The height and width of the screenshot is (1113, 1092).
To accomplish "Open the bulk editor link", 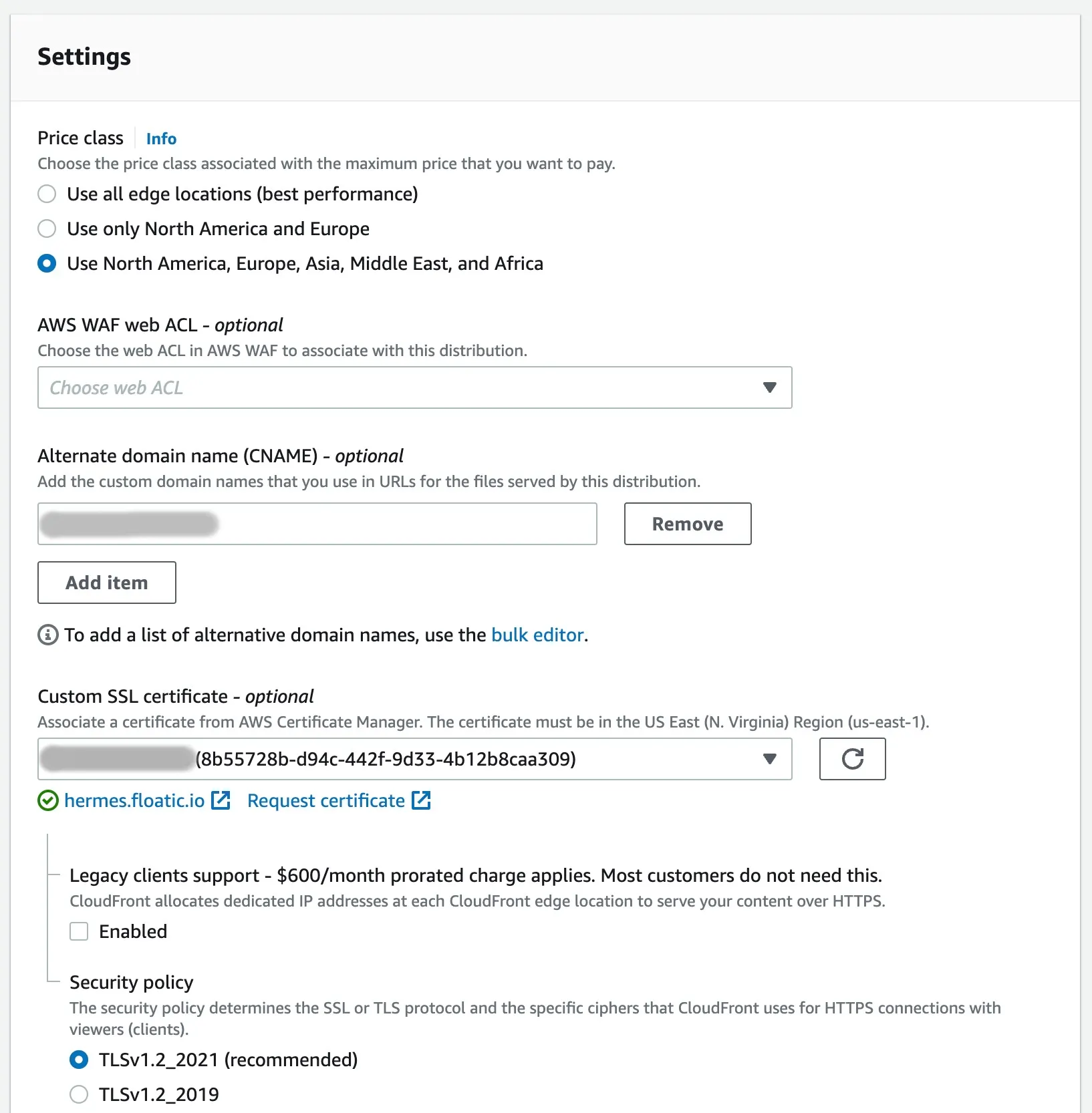I will (x=537, y=635).
